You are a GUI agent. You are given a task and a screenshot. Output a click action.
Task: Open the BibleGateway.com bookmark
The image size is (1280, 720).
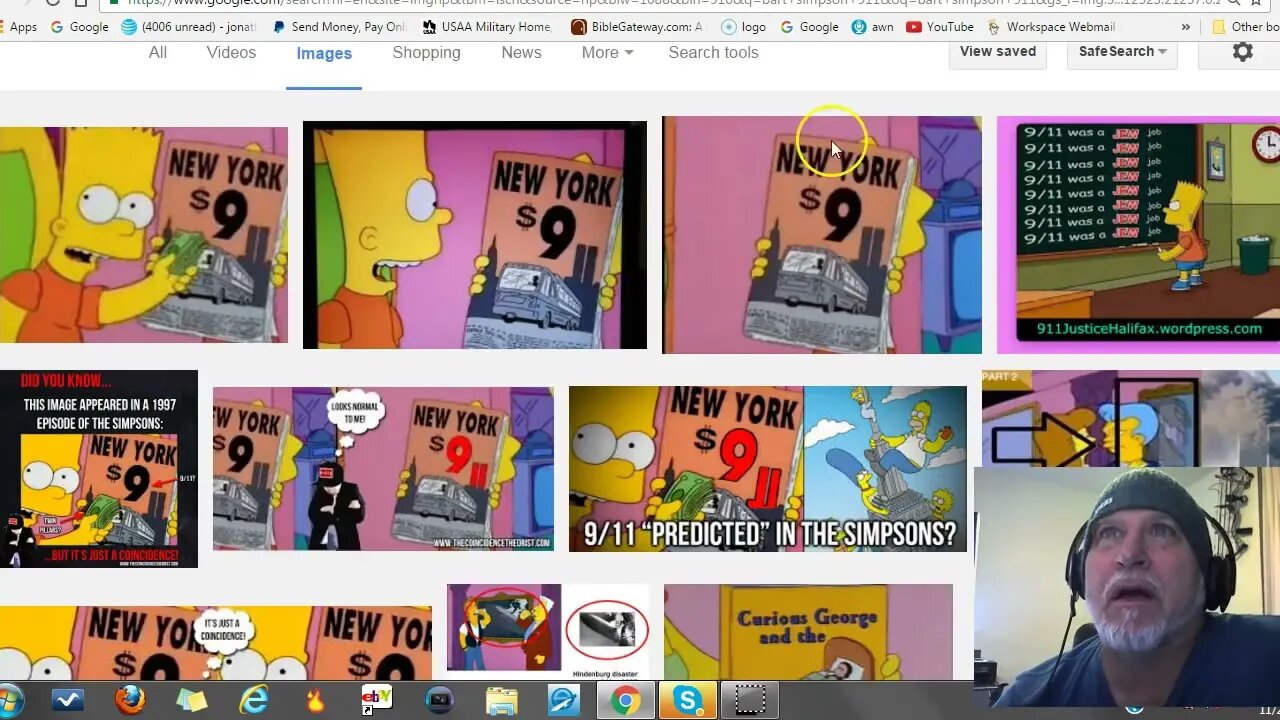[638, 27]
